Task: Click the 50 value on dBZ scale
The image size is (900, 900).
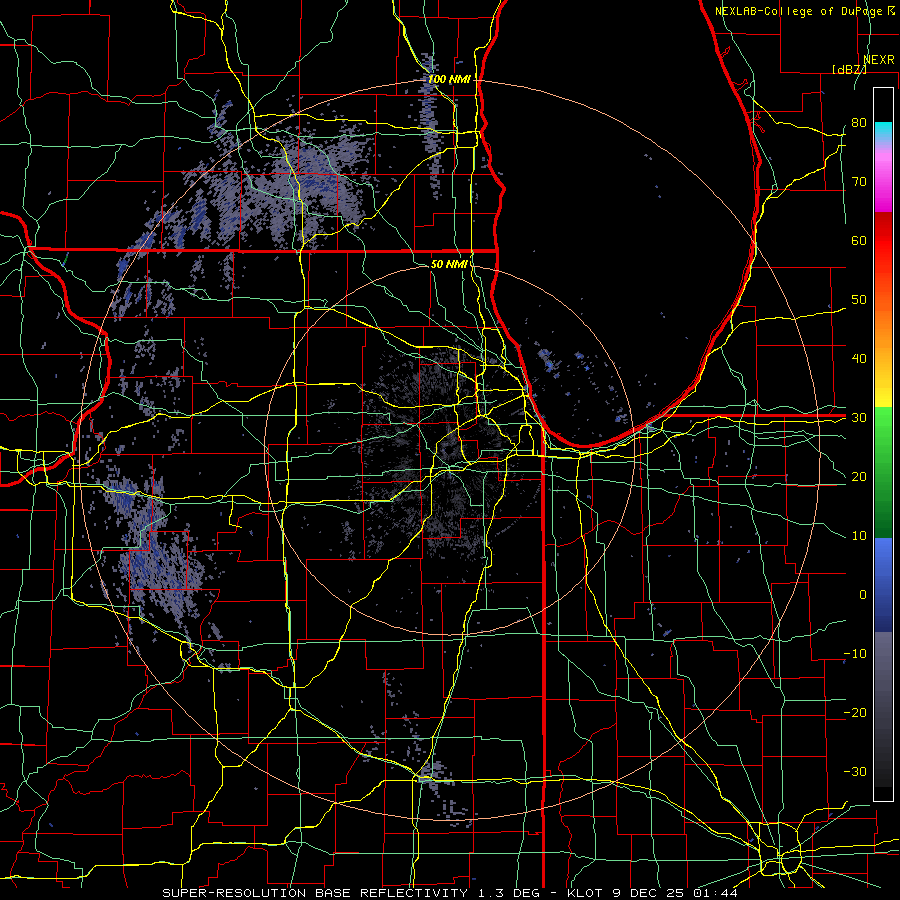Action: [859, 300]
